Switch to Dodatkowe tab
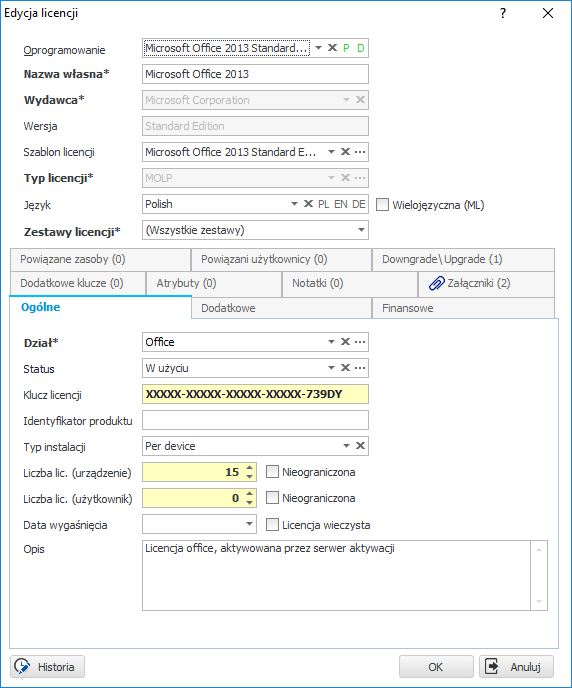Image resolution: width=572 pixels, height=688 pixels. click(x=281, y=308)
